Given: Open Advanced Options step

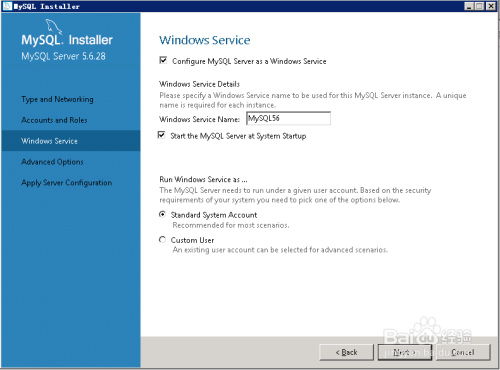Looking at the screenshot, I should pos(52,162).
